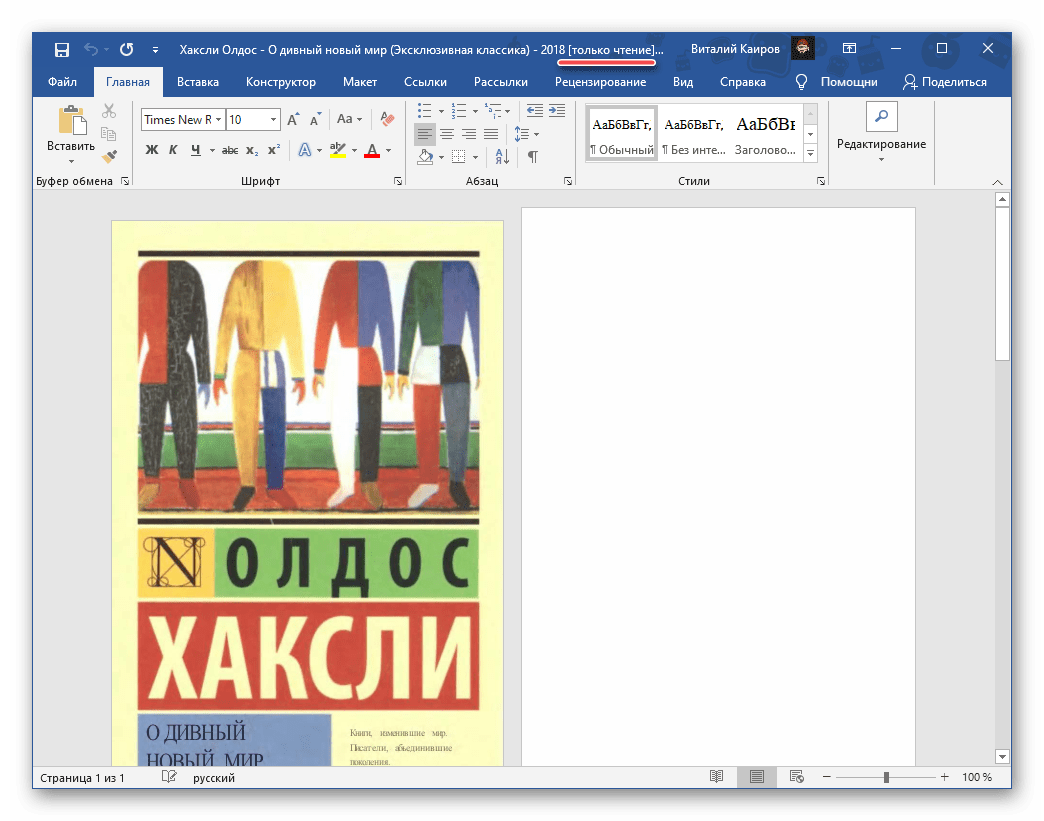Expand the styles gallery more arrow
Image resolution: width=1044 pixels, height=821 pixels.
pyautogui.click(x=810, y=152)
